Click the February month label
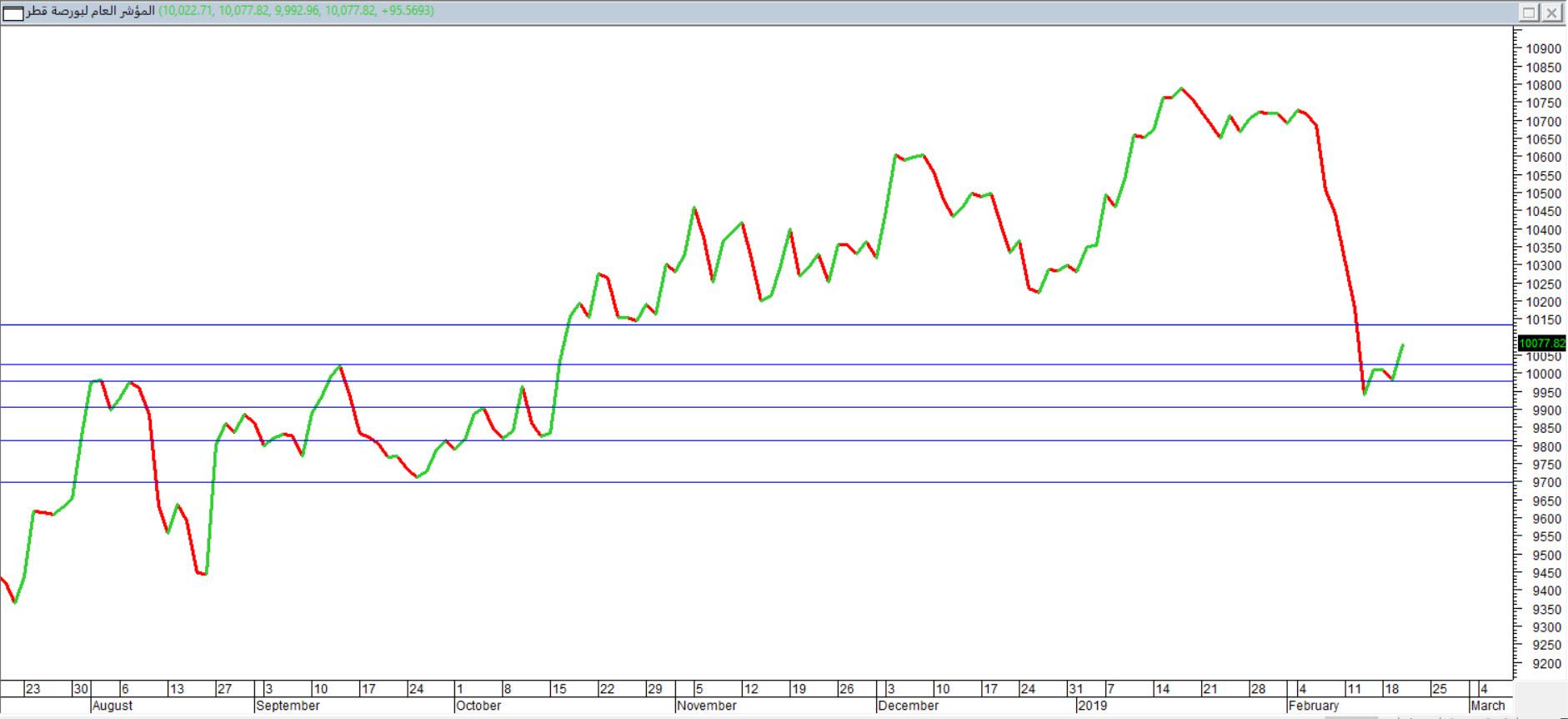Image resolution: width=1568 pixels, height=719 pixels. [1314, 706]
